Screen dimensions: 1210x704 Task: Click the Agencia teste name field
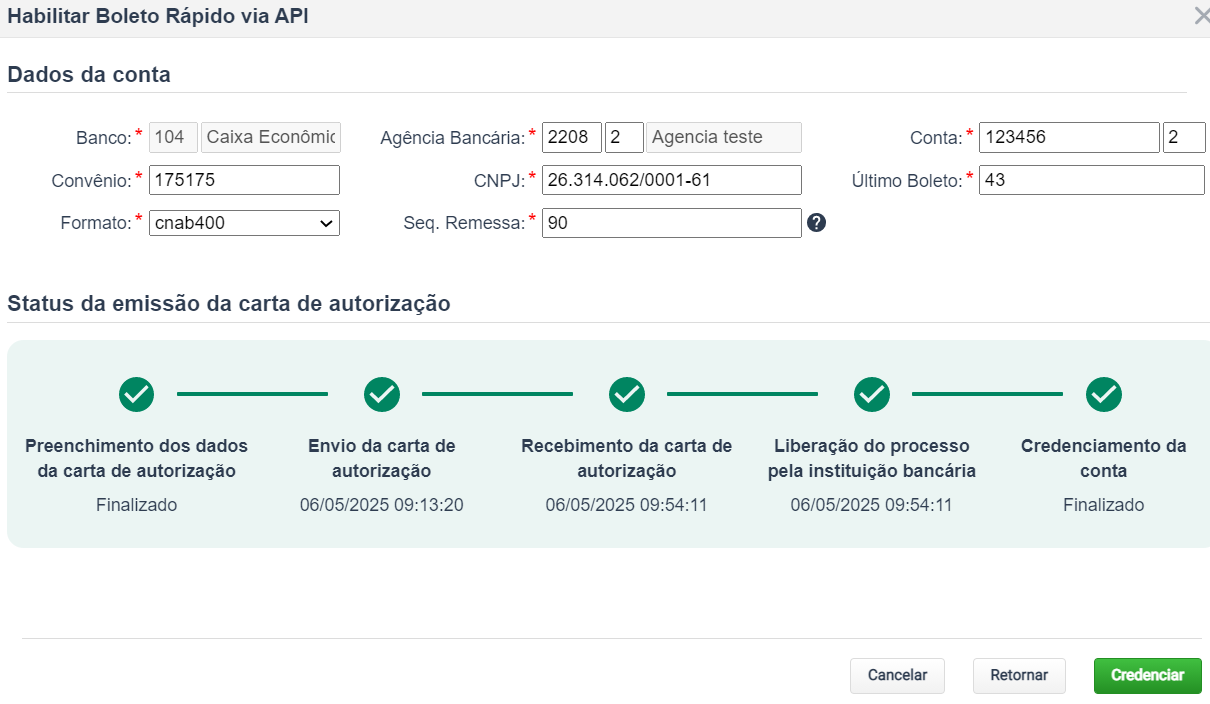724,137
